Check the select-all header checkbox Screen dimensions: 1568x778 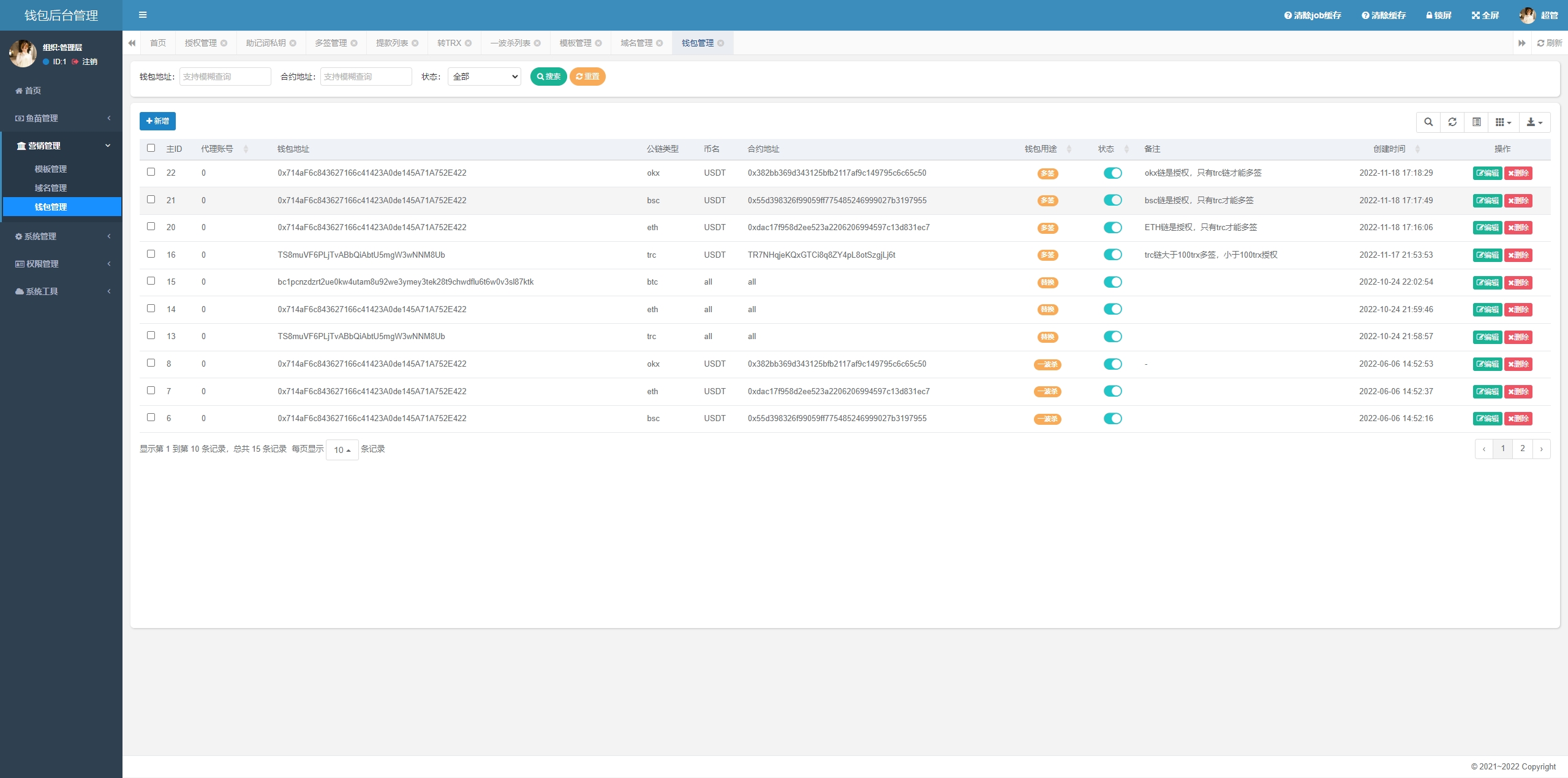(x=151, y=148)
